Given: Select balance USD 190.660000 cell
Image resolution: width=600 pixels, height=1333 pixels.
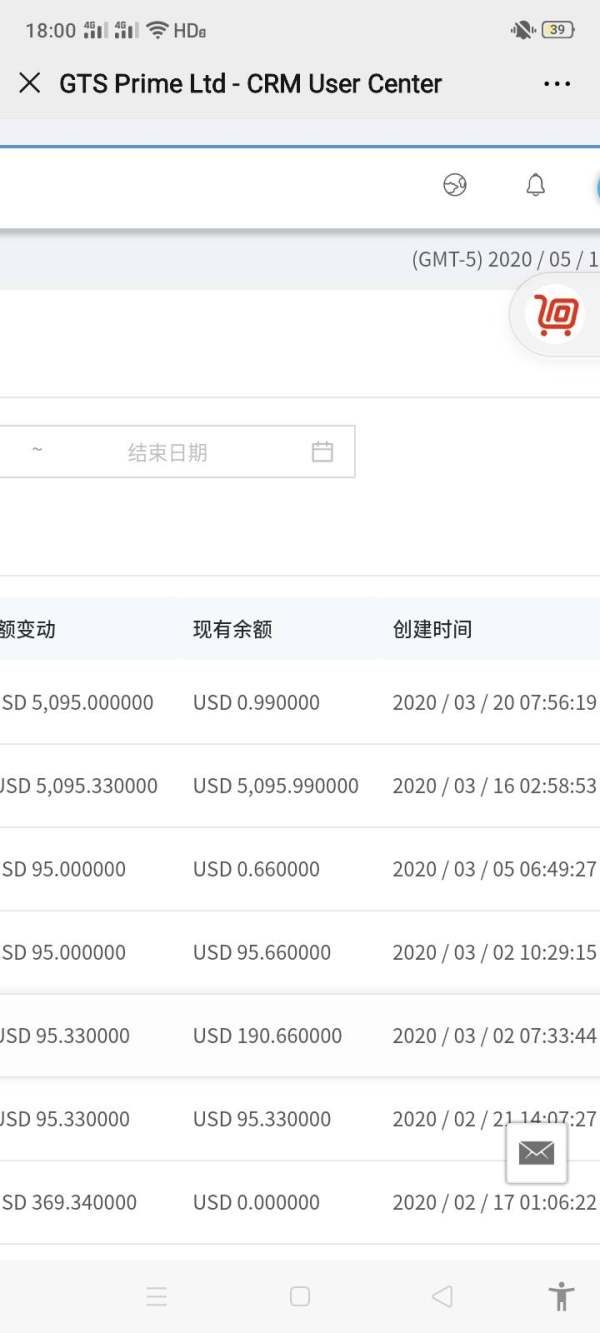Looking at the screenshot, I should 267,1036.
